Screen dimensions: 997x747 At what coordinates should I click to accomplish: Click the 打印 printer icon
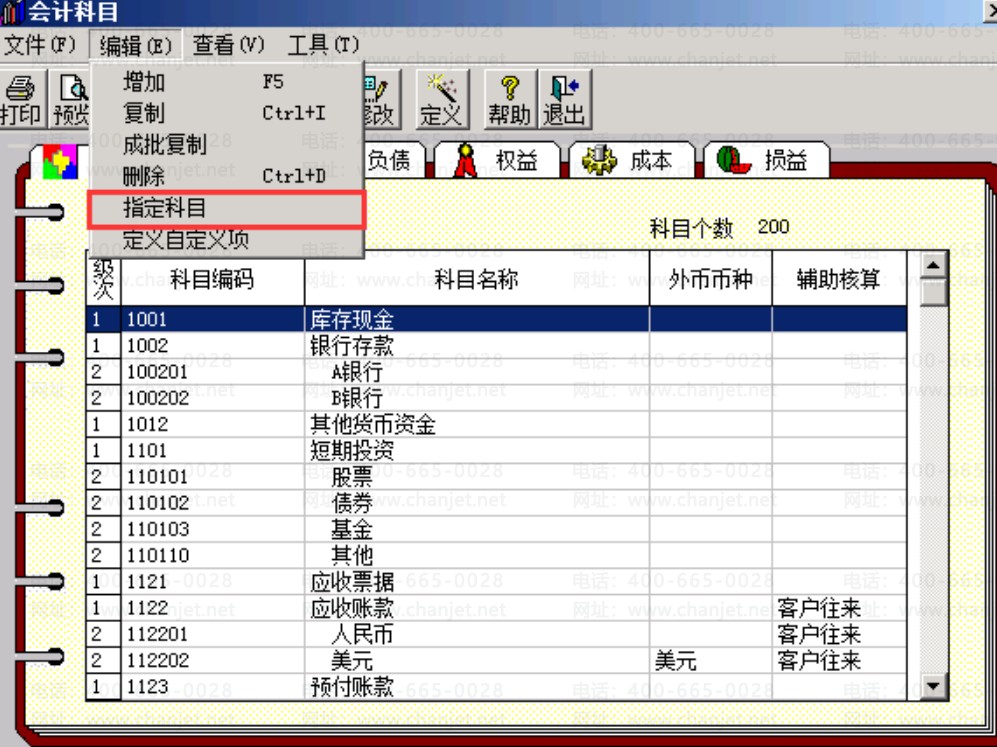pos(23,100)
